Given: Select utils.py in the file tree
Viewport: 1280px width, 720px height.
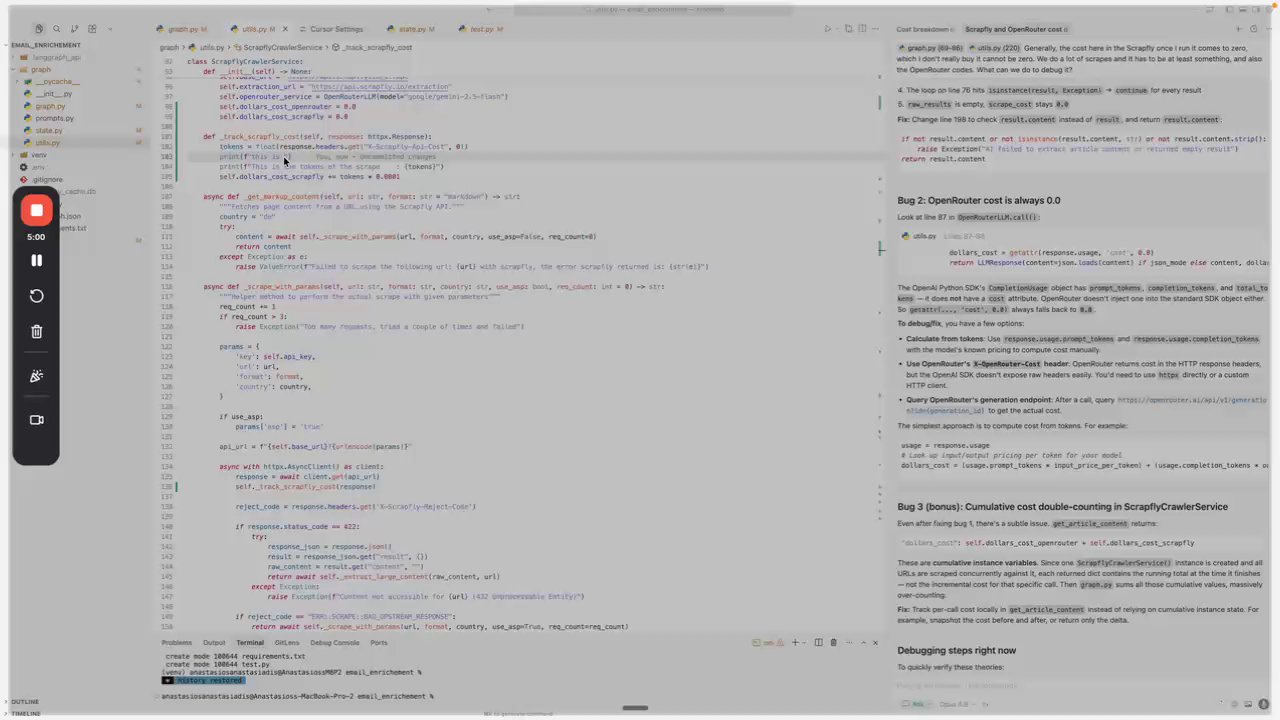Looking at the screenshot, I should point(48,142).
